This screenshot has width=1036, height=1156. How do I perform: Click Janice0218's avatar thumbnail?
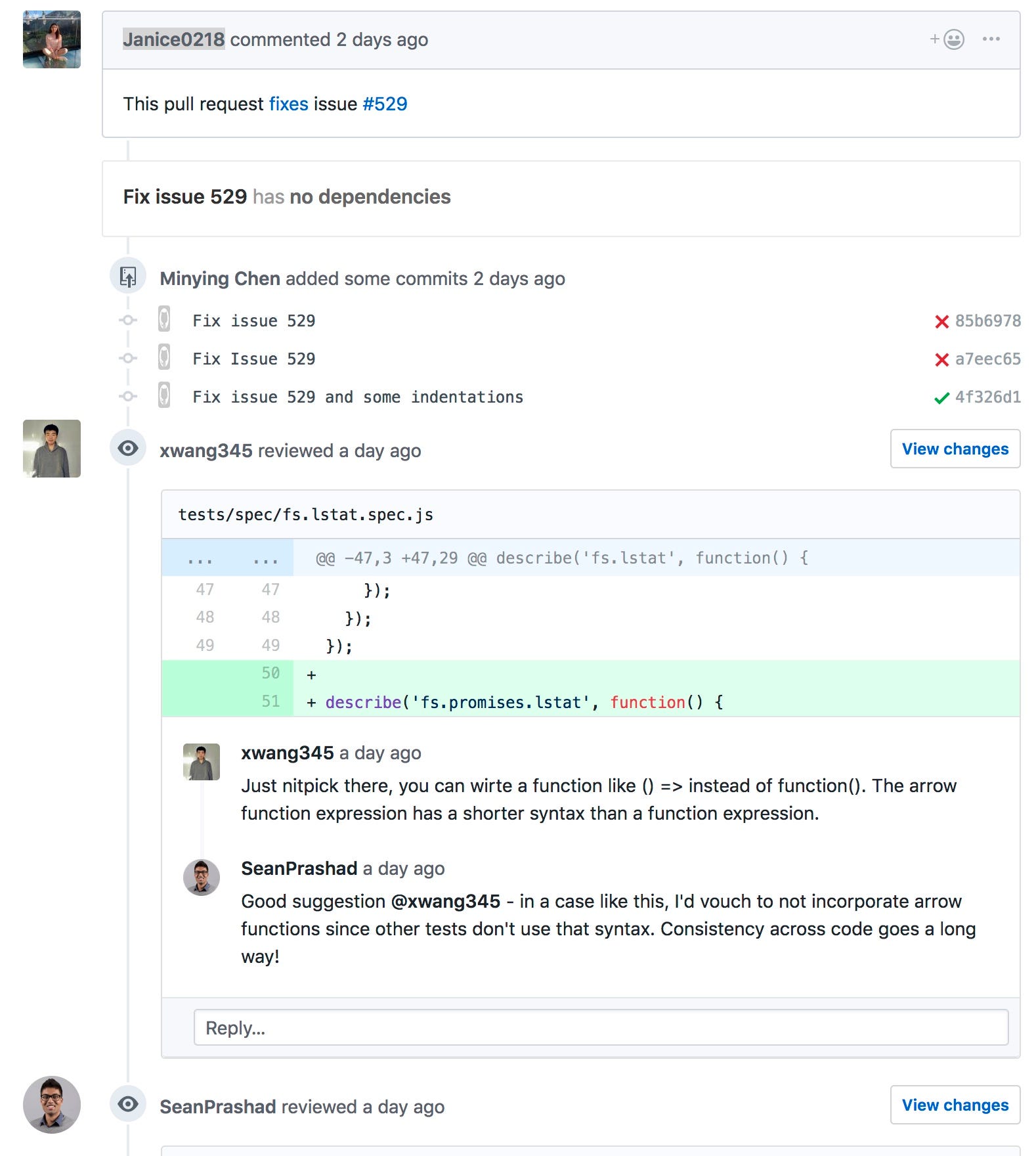click(52, 39)
